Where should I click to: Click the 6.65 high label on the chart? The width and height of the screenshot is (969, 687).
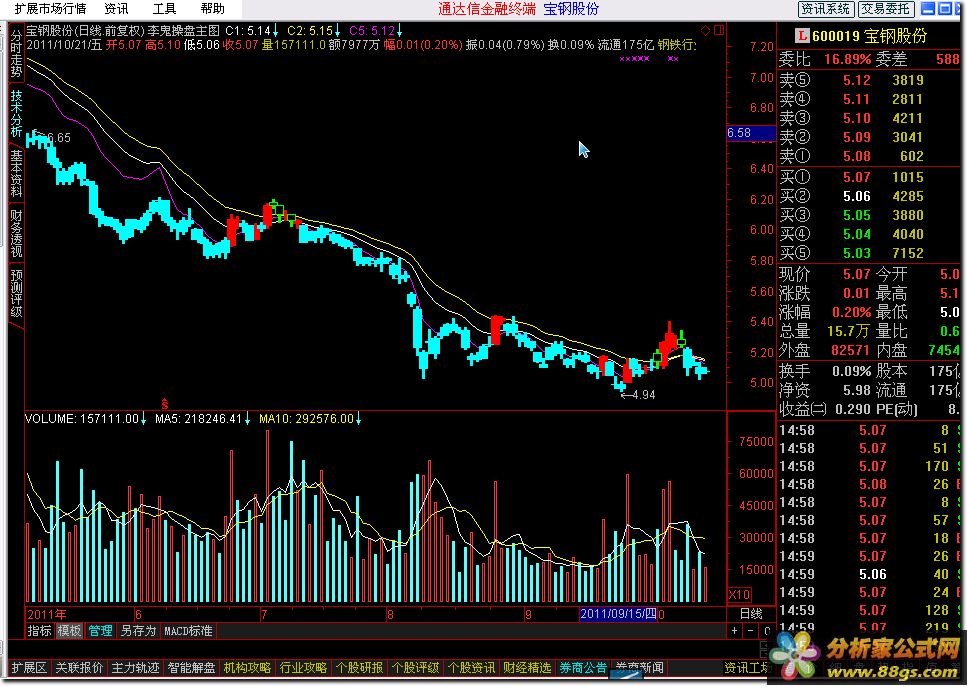coord(59,138)
